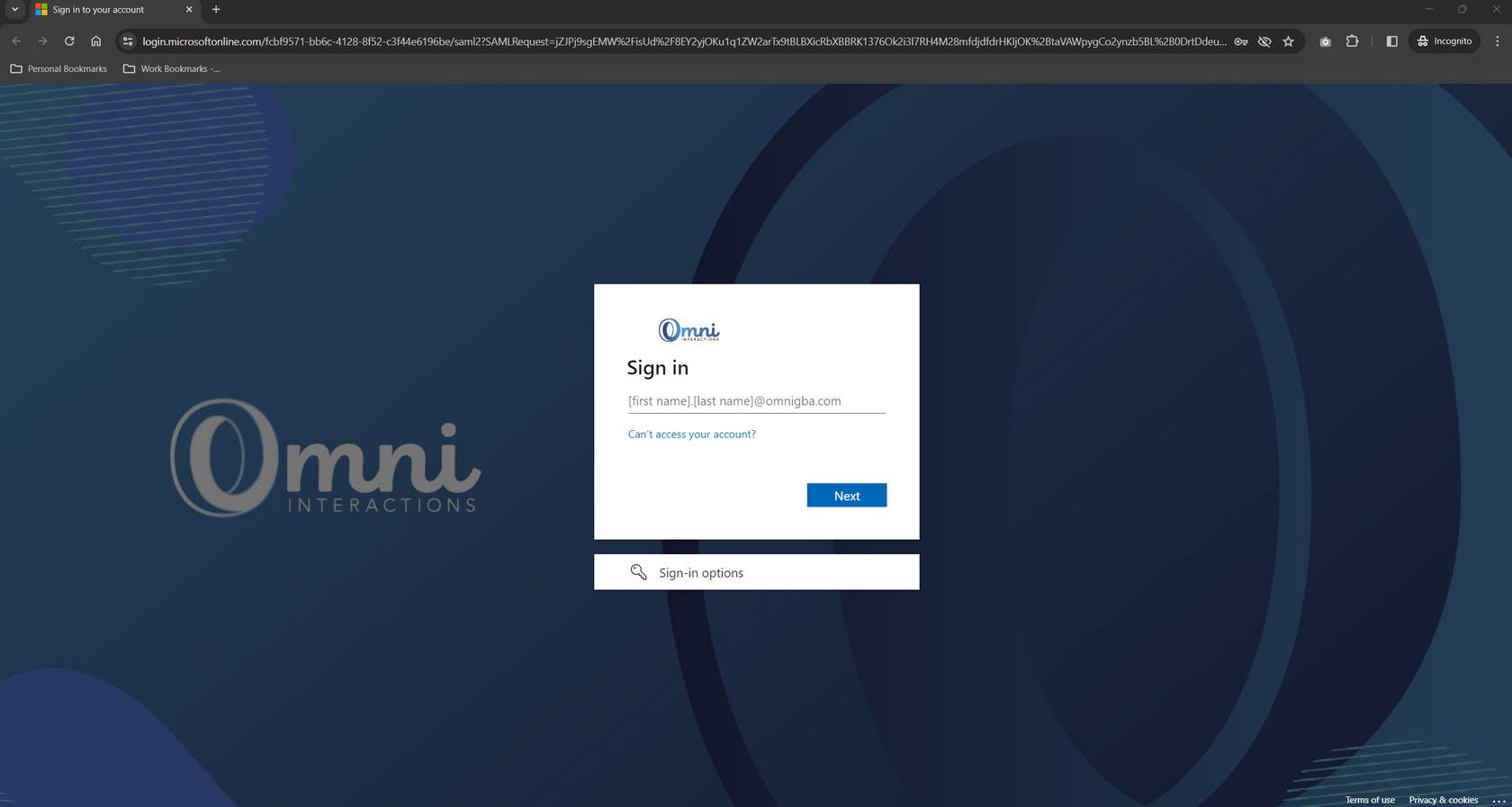The width and height of the screenshot is (1512, 807).
Task: Open a new browser tab
Action: pyautogui.click(x=216, y=10)
